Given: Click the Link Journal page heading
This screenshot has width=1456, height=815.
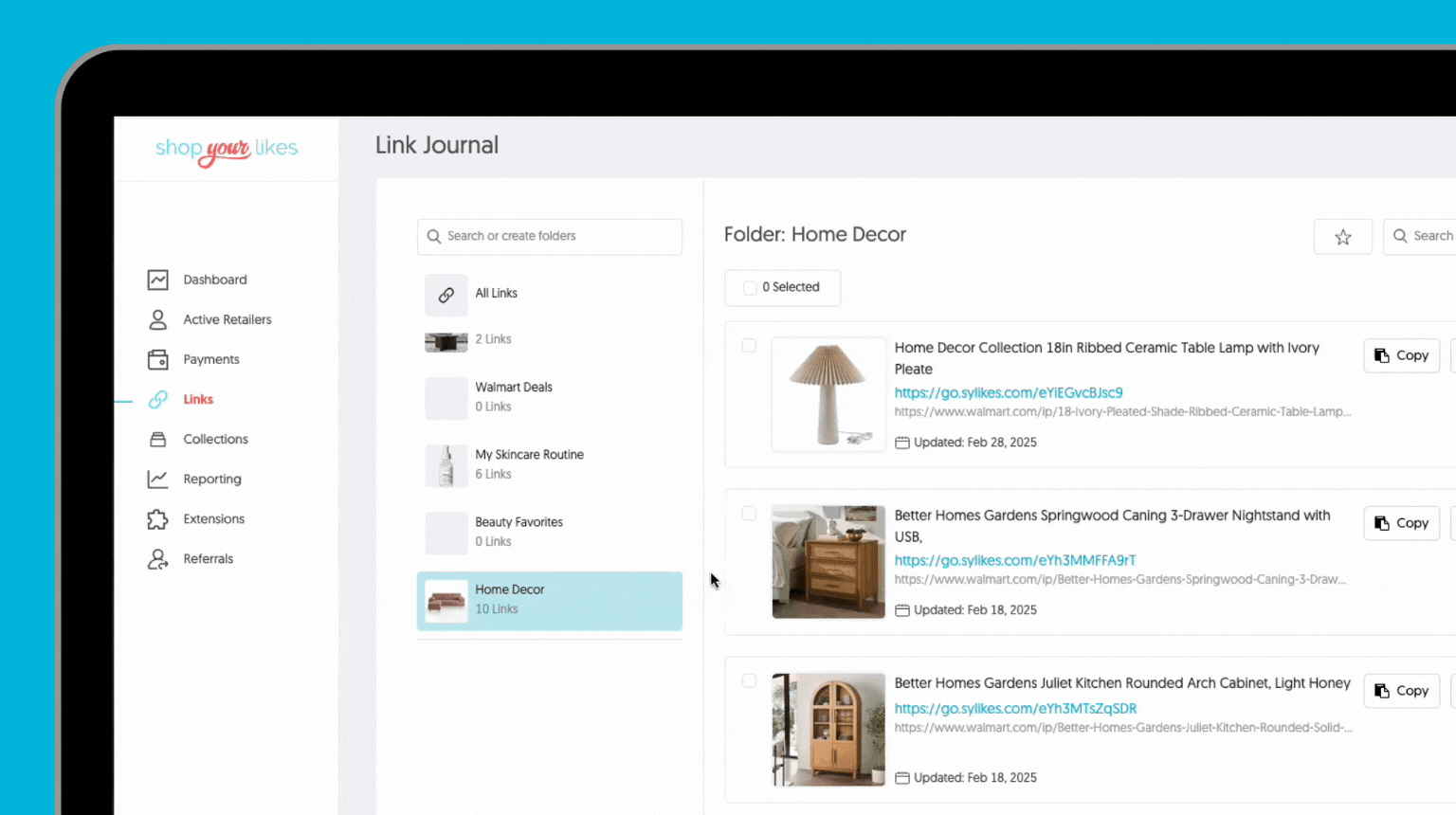Looking at the screenshot, I should point(437,145).
